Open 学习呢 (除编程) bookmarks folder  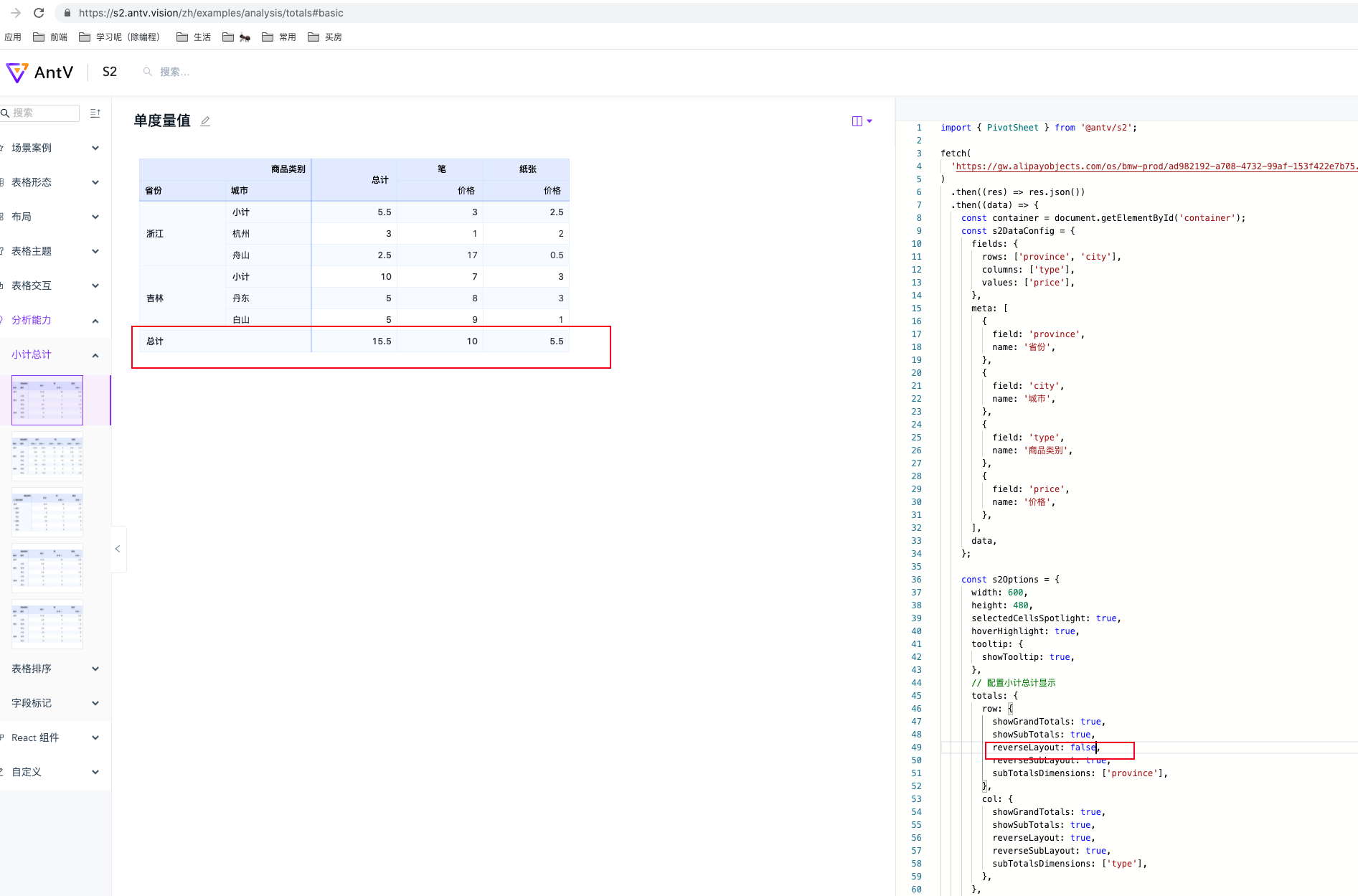(x=120, y=37)
